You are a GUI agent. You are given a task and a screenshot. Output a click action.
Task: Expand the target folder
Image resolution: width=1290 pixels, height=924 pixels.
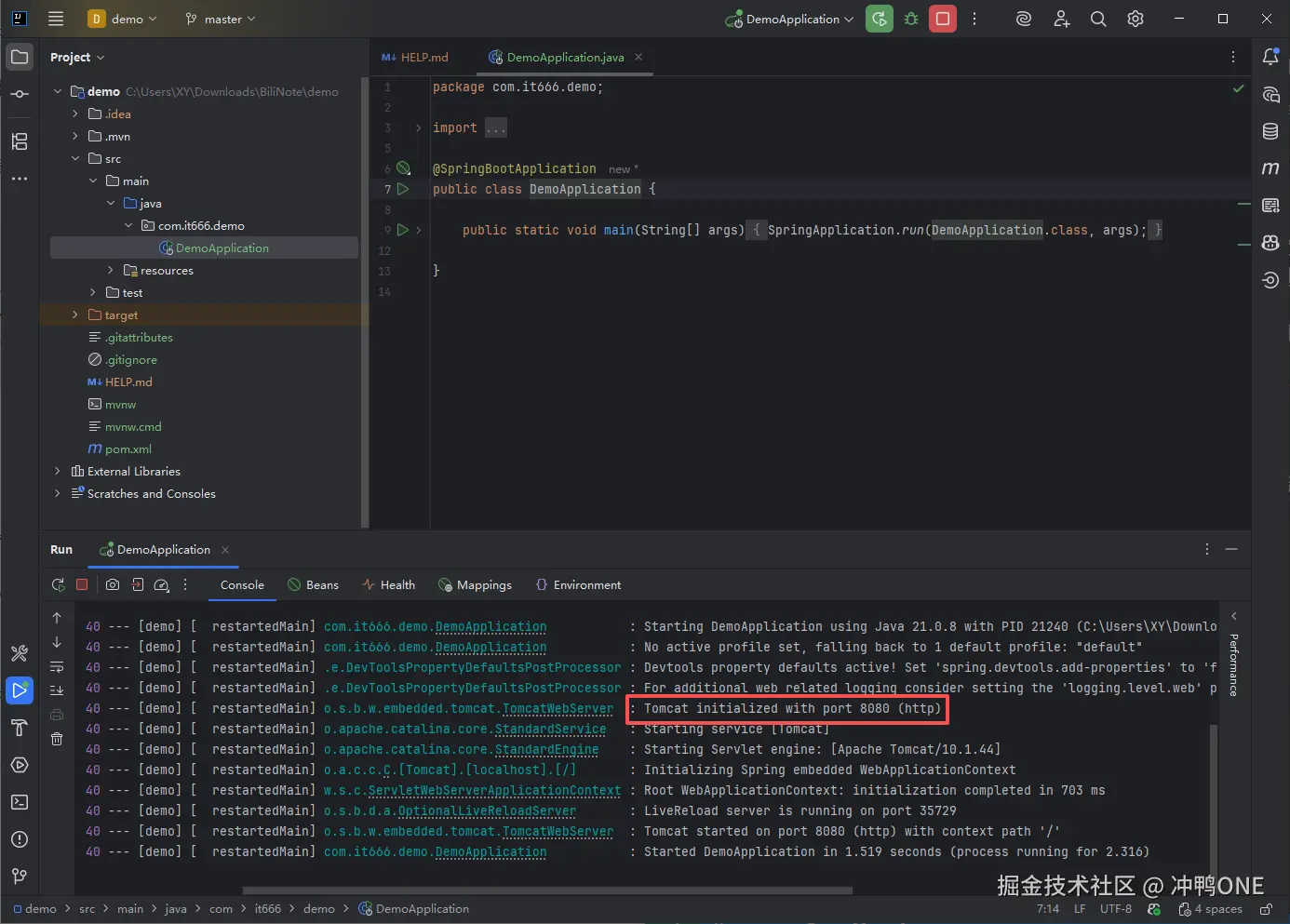(75, 315)
